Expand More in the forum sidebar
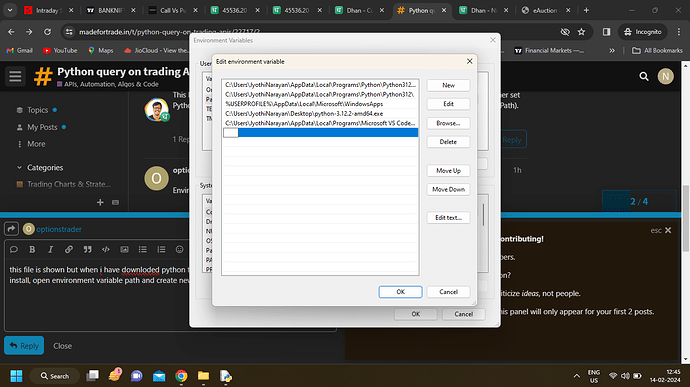 click(x=31, y=144)
